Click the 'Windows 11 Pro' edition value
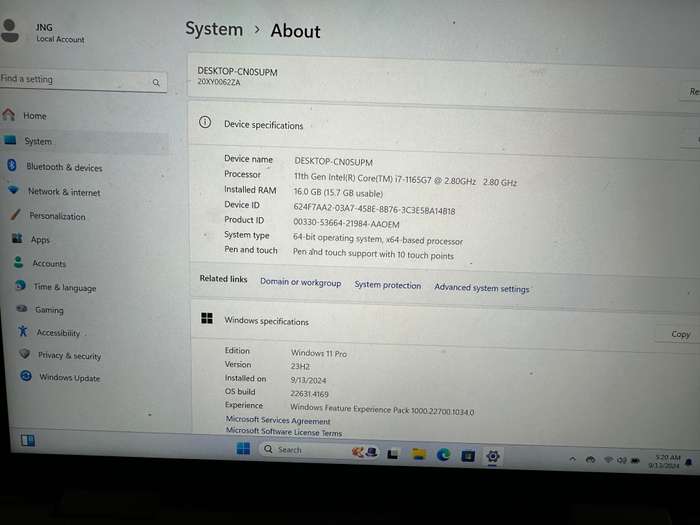The image size is (700, 525). (x=319, y=353)
